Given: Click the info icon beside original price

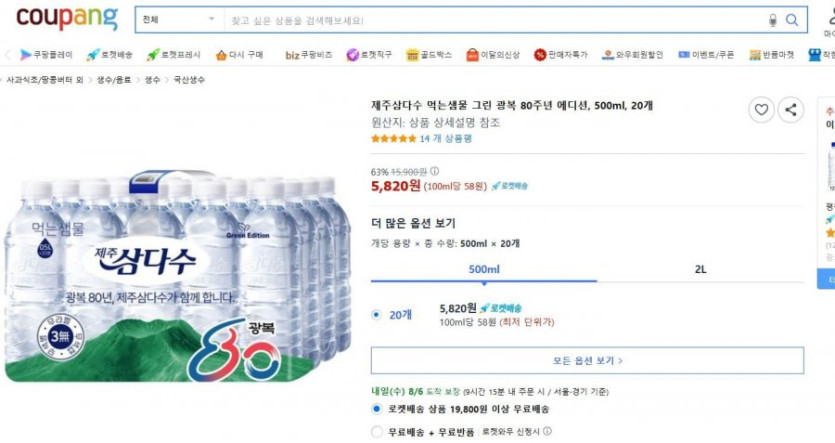Looking at the screenshot, I should pos(434,171).
